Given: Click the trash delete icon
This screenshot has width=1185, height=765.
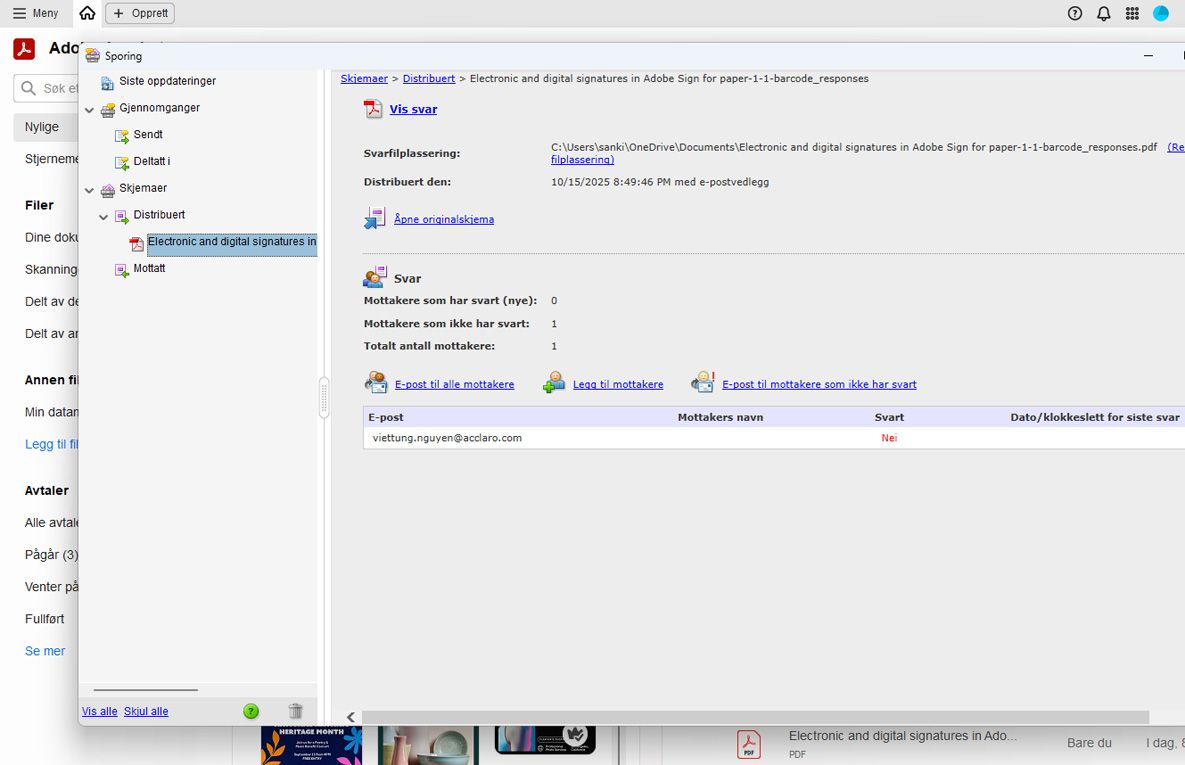Looking at the screenshot, I should point(295,711).
